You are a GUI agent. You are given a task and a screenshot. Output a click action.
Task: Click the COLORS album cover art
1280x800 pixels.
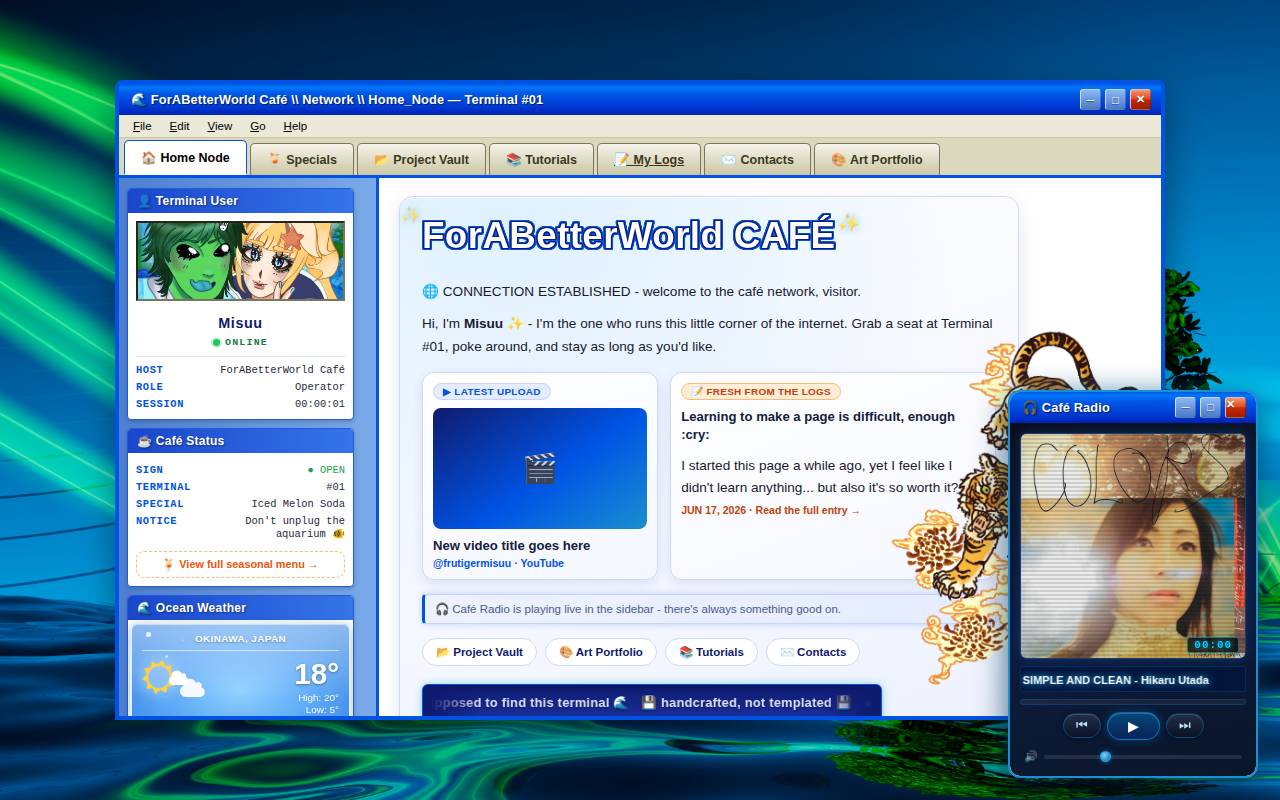(x=1133, y=545)
